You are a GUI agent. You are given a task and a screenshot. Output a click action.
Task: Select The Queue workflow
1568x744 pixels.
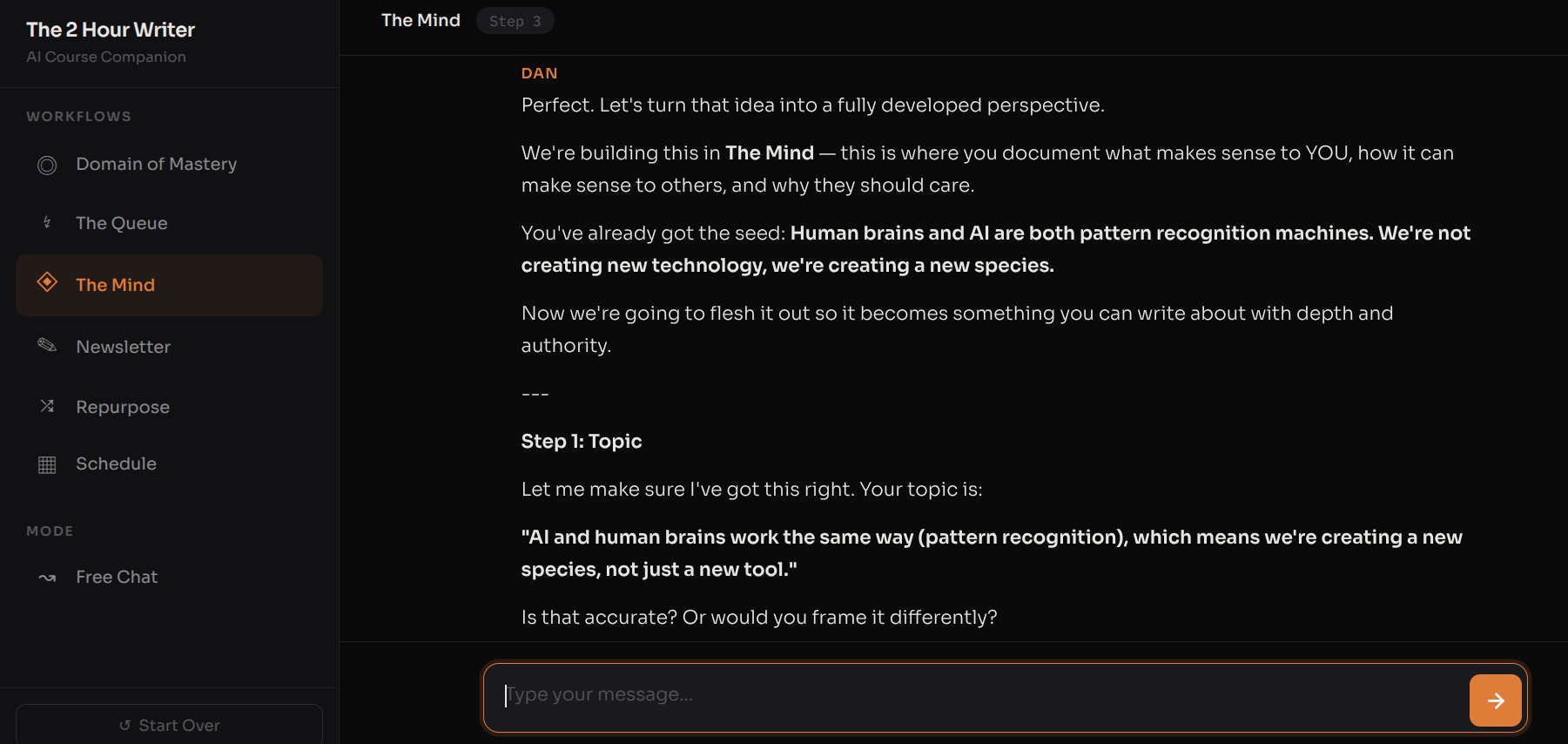121,223
